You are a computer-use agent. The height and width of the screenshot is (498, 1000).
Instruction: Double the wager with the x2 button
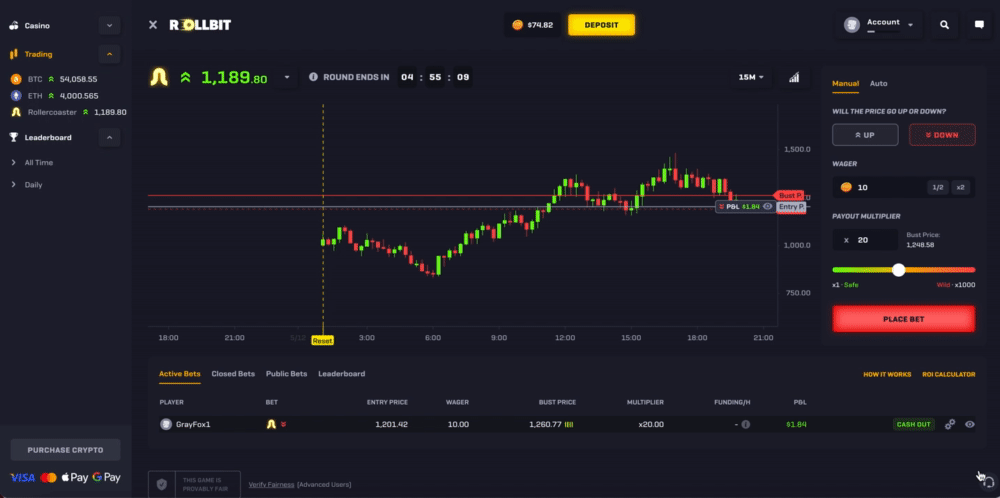pos(960,187)
